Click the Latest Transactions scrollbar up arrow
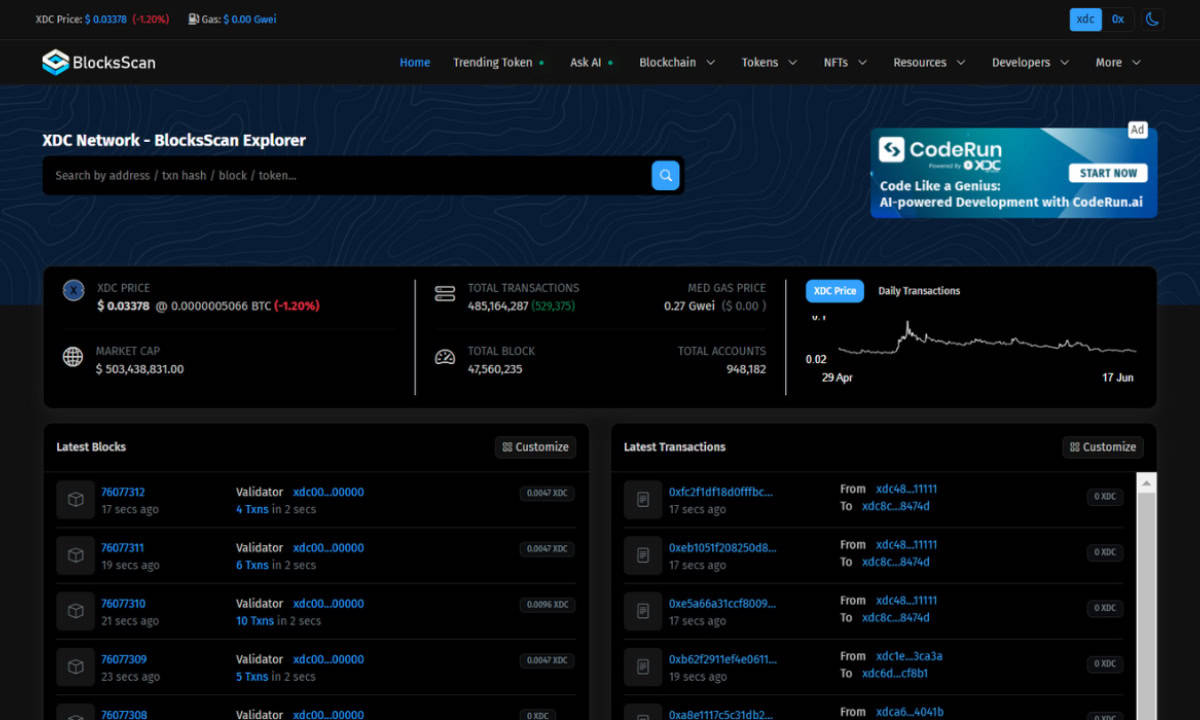Image resolution: width=1200 pixels, height=720 pixels. pyautogui.click(x=1146, y=484)
